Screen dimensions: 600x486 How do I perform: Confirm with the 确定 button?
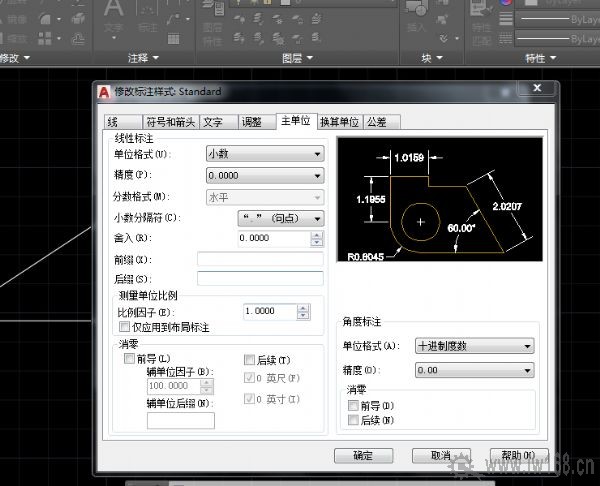(x=363, y=455)
